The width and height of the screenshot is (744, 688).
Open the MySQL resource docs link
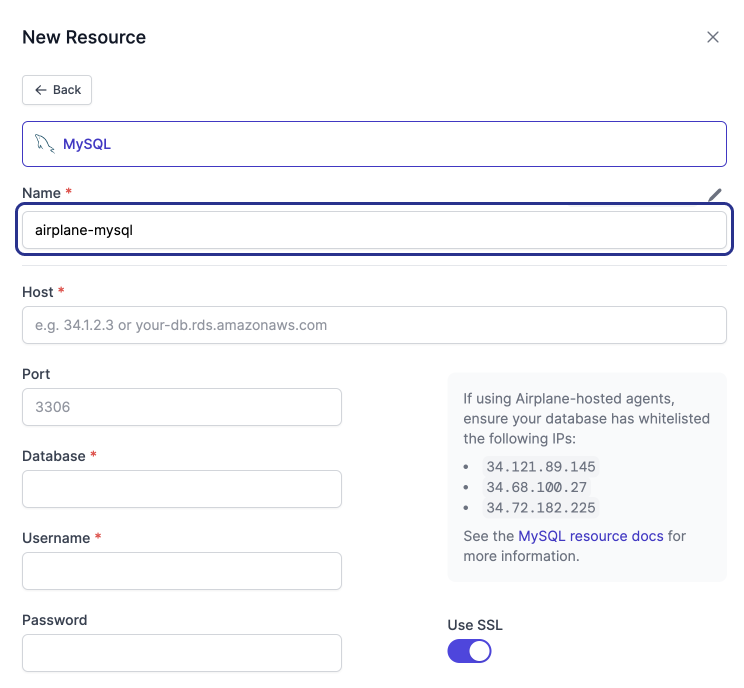591,536
